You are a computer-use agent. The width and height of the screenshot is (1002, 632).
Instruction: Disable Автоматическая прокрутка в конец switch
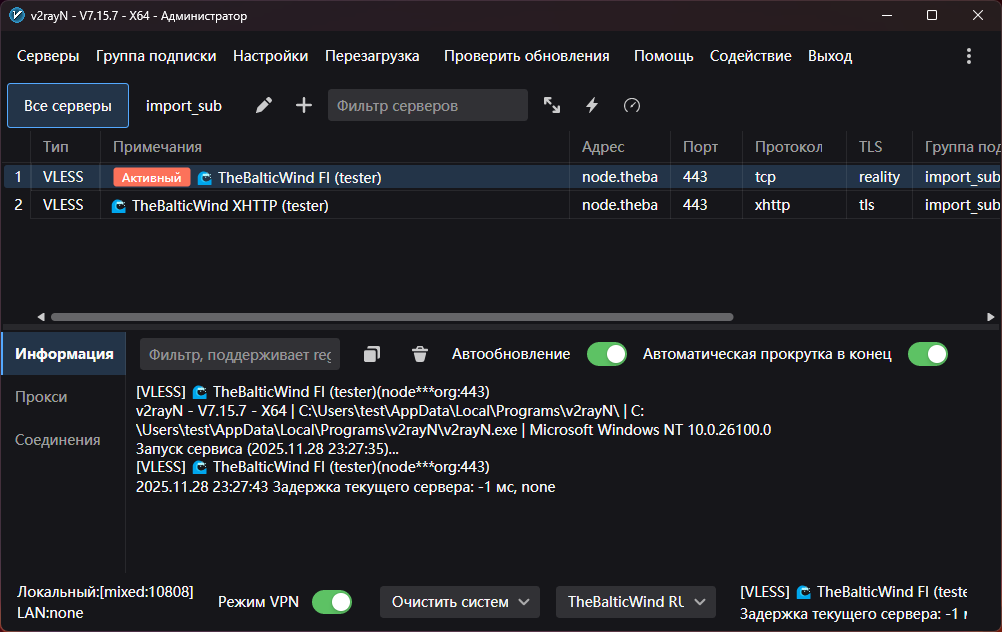(927, 354)
